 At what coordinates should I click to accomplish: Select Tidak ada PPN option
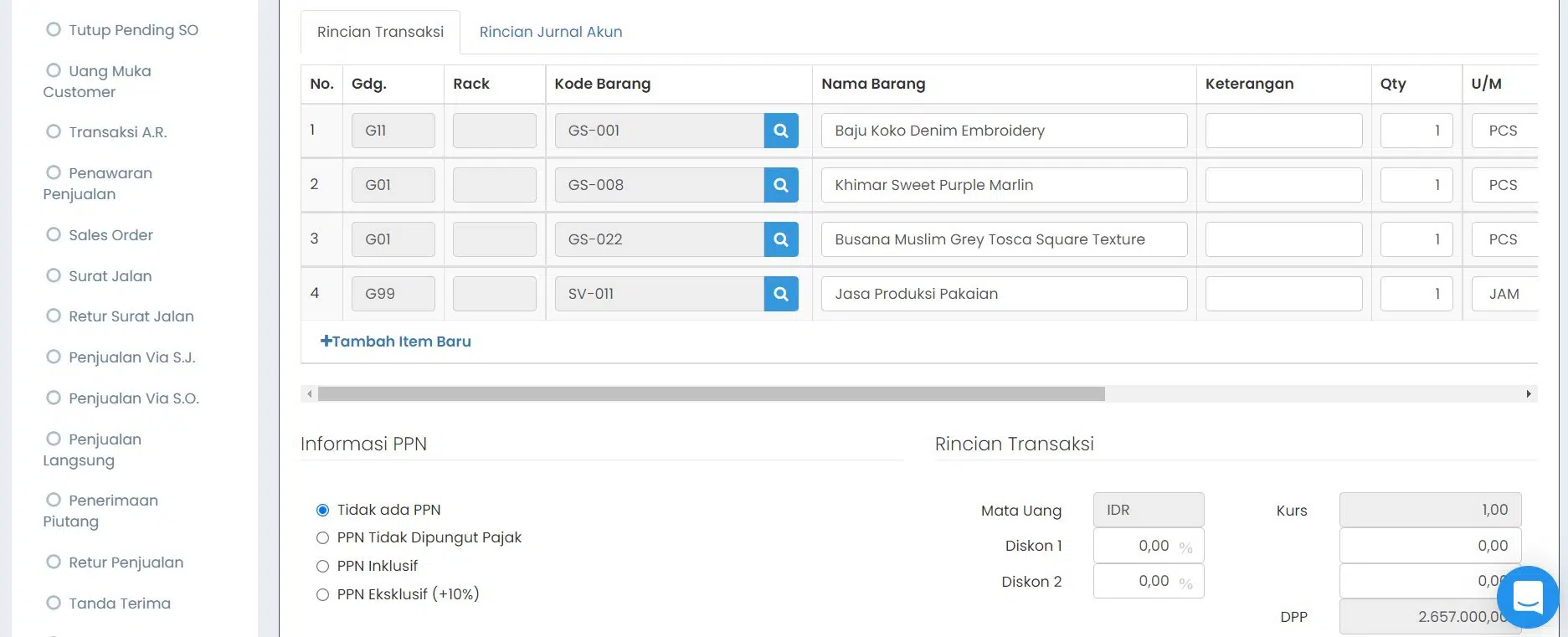pyautogui.click(x=322, y=510)
